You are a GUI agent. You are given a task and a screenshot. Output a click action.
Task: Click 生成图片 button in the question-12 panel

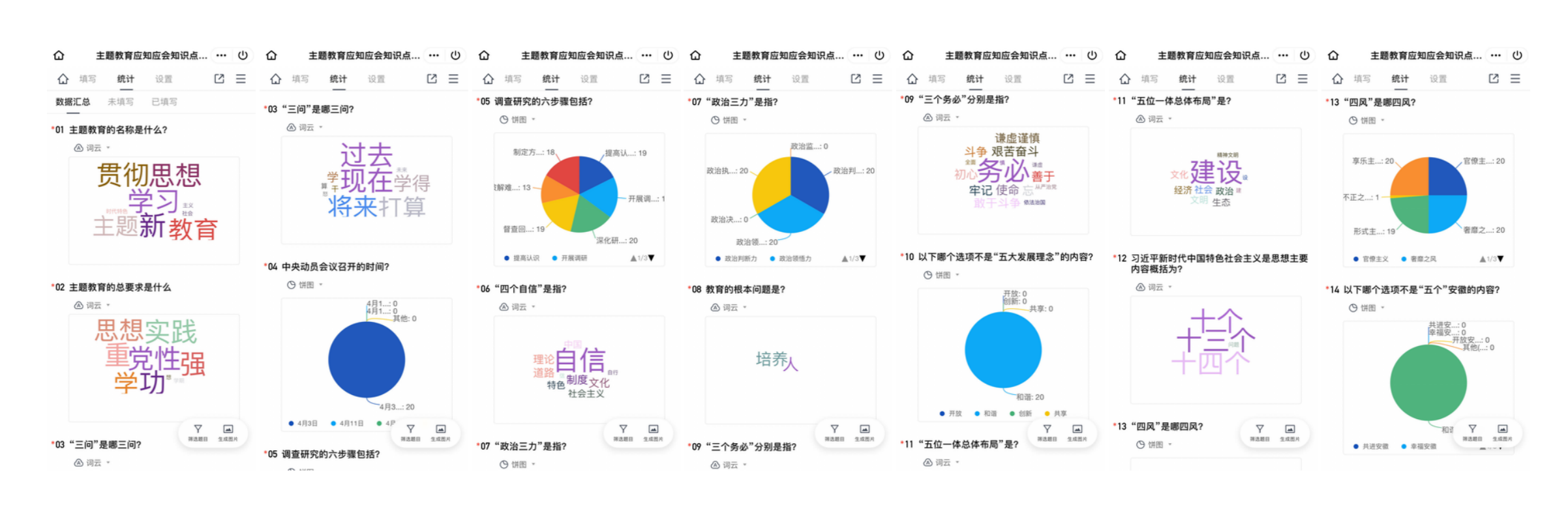click(1289, 433)
